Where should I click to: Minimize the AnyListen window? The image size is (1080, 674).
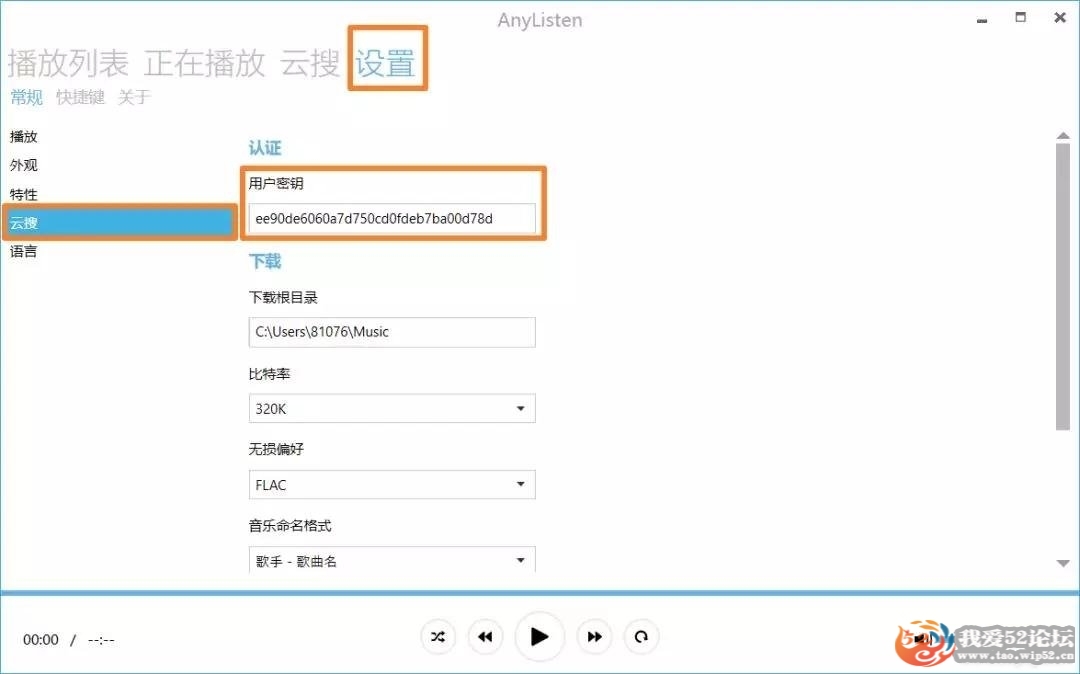point(982,20)
